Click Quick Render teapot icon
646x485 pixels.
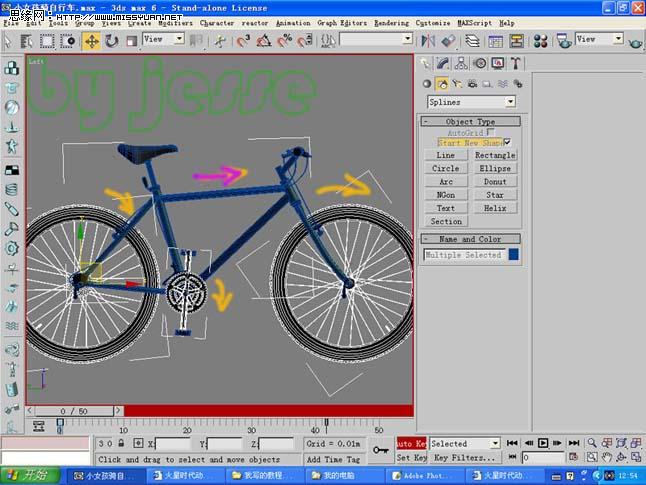[635, 41]
